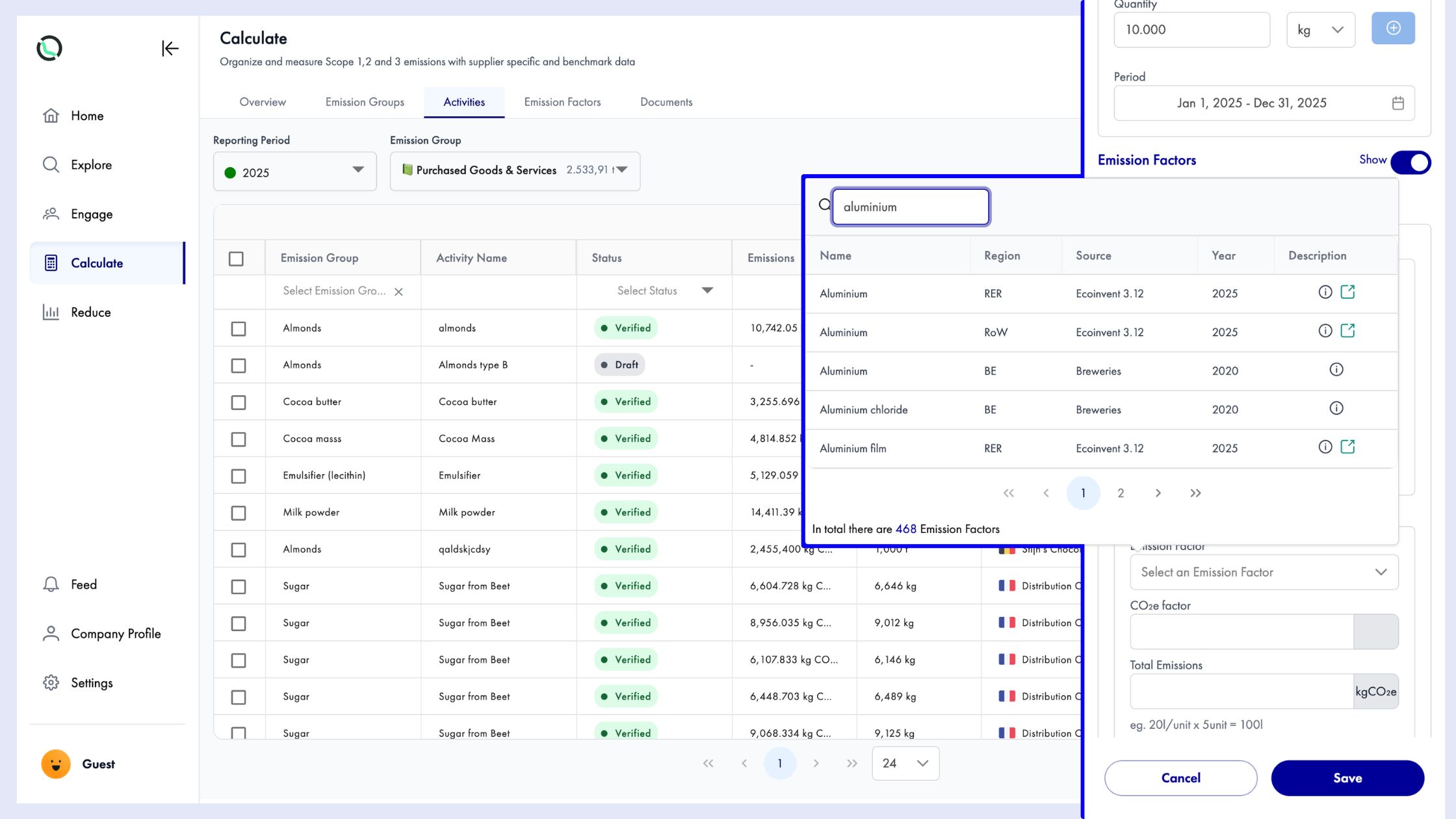The width and height of the screenshot is (1456, 819).
Task: Open info icon for Aluminium RER row
Action: (x=1325, y=292)
